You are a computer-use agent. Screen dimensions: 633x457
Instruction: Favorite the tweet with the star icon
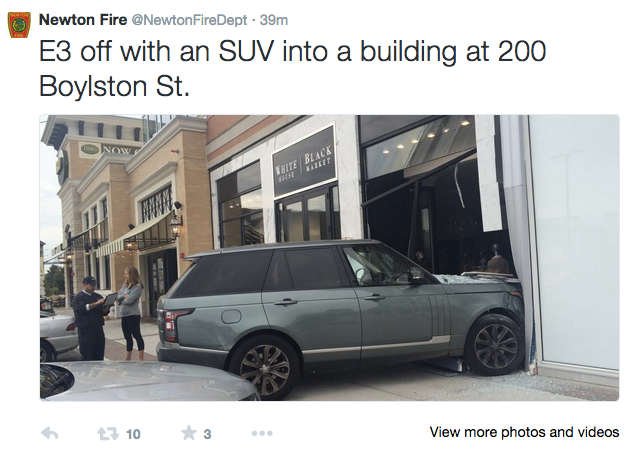[186, 433]
